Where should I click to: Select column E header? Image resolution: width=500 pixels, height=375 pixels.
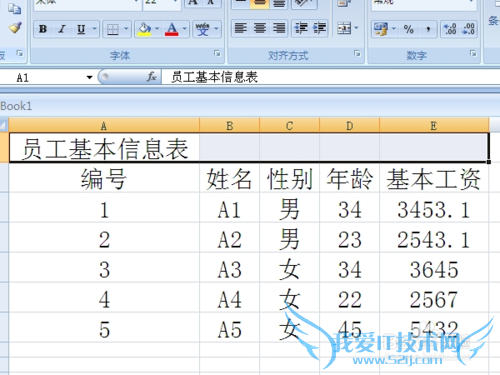(434, 126)
